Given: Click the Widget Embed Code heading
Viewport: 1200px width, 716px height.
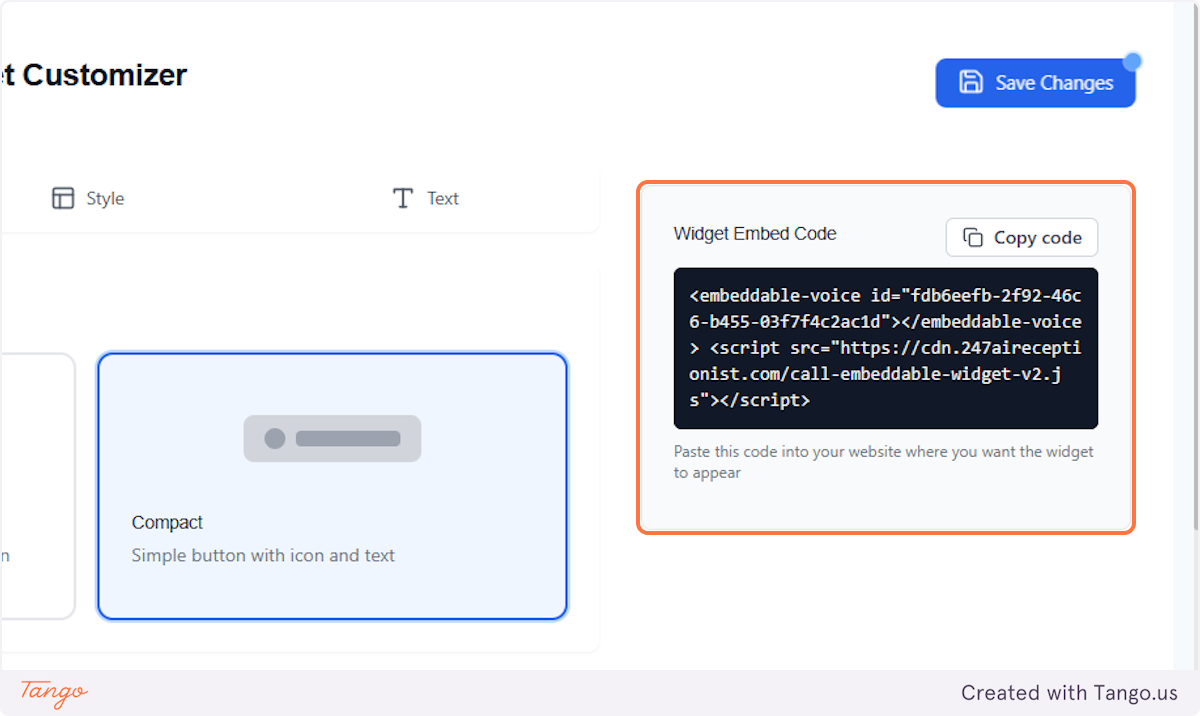Looking at the screenshot, I should click(x=754, y=233).
